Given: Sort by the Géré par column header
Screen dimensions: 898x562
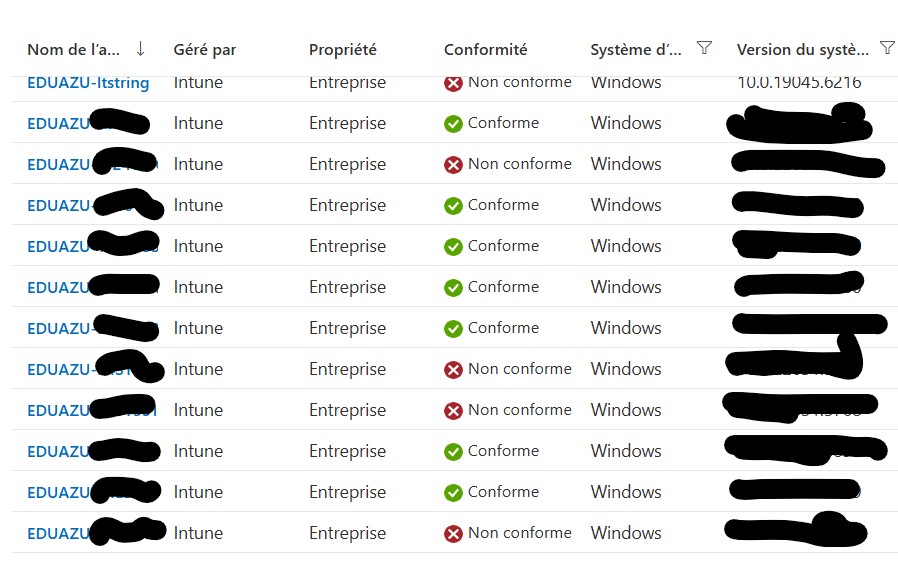Looking at the screenshot, I should coord(204,50).
